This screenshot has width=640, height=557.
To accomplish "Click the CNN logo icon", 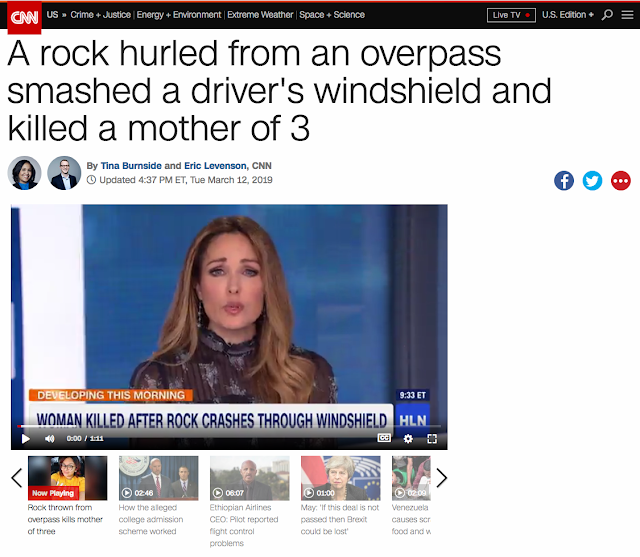I will (24, 18).
